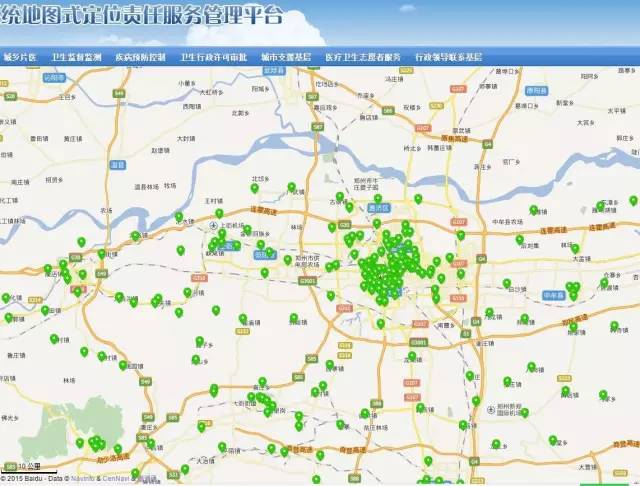Viewport: 640px width, 486px height.
Task: Click the green marker at 白沙镇
Action: pos(507,284)
